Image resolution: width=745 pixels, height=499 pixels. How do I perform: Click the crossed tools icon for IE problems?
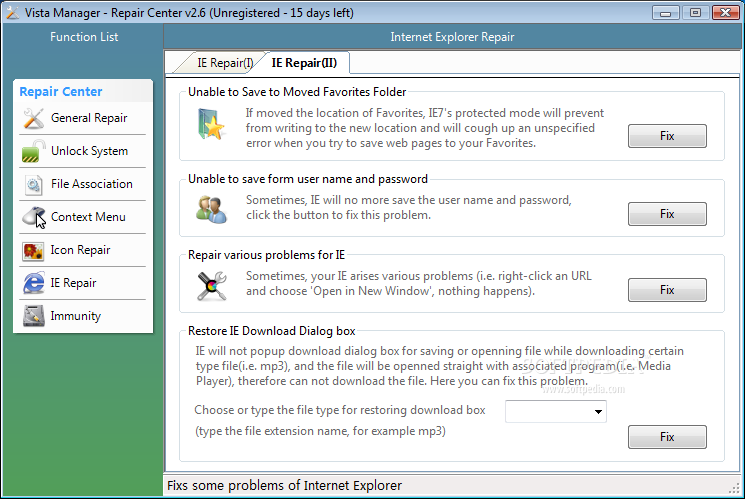click(x=212, y=286)
